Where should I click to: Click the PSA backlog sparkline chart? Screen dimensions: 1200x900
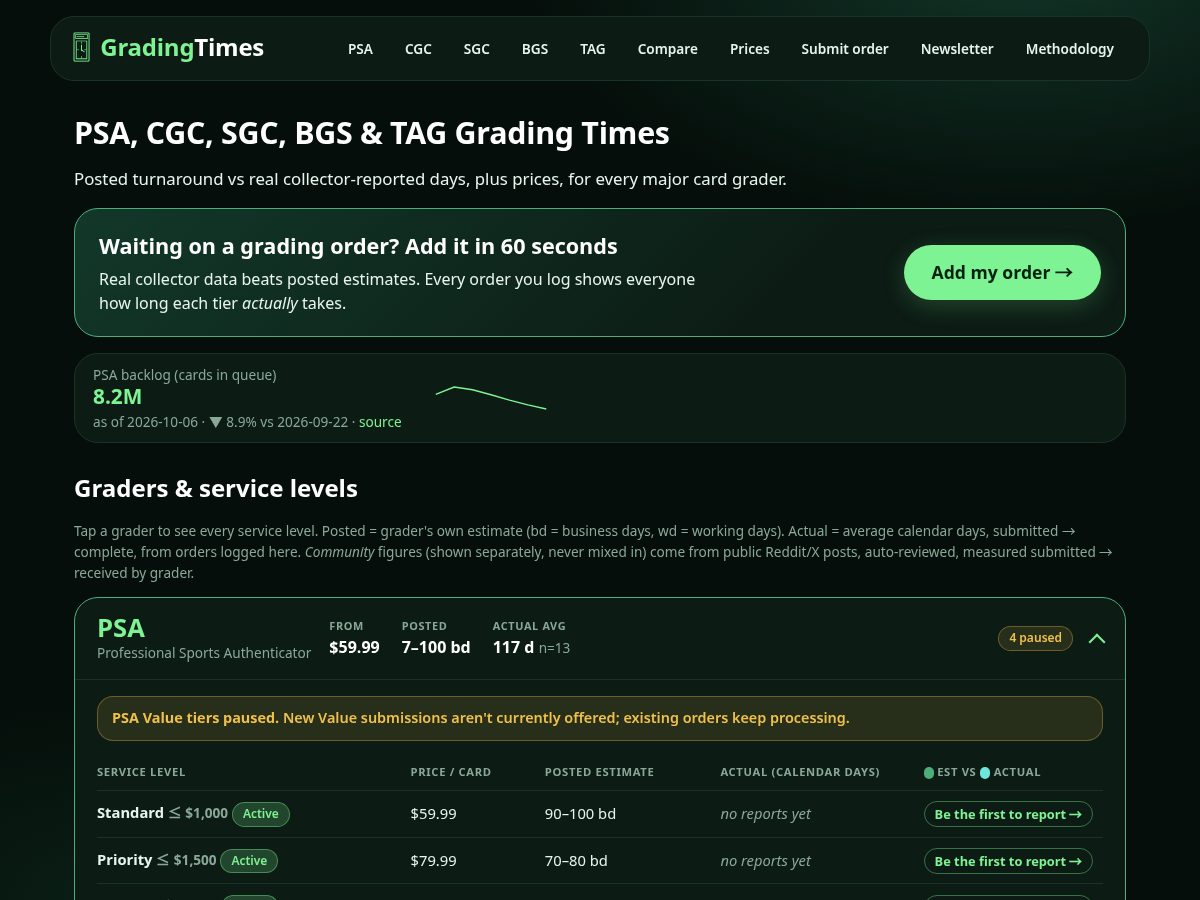tap(491, 397)
